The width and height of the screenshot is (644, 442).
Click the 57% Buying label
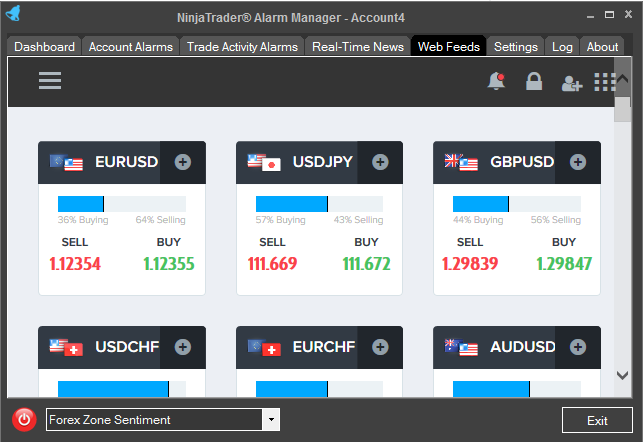tap(281, 220)
